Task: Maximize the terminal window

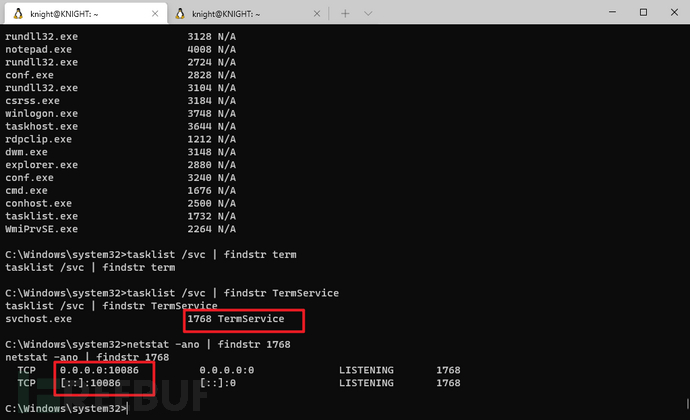Action: click(643, 12)
